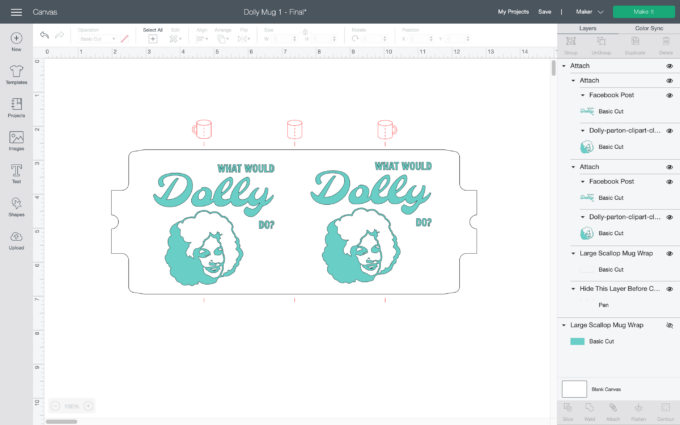The image size is (680, 425).
Task: Open the Operation Basic Cut dropdown
Action: click(97, 39)
